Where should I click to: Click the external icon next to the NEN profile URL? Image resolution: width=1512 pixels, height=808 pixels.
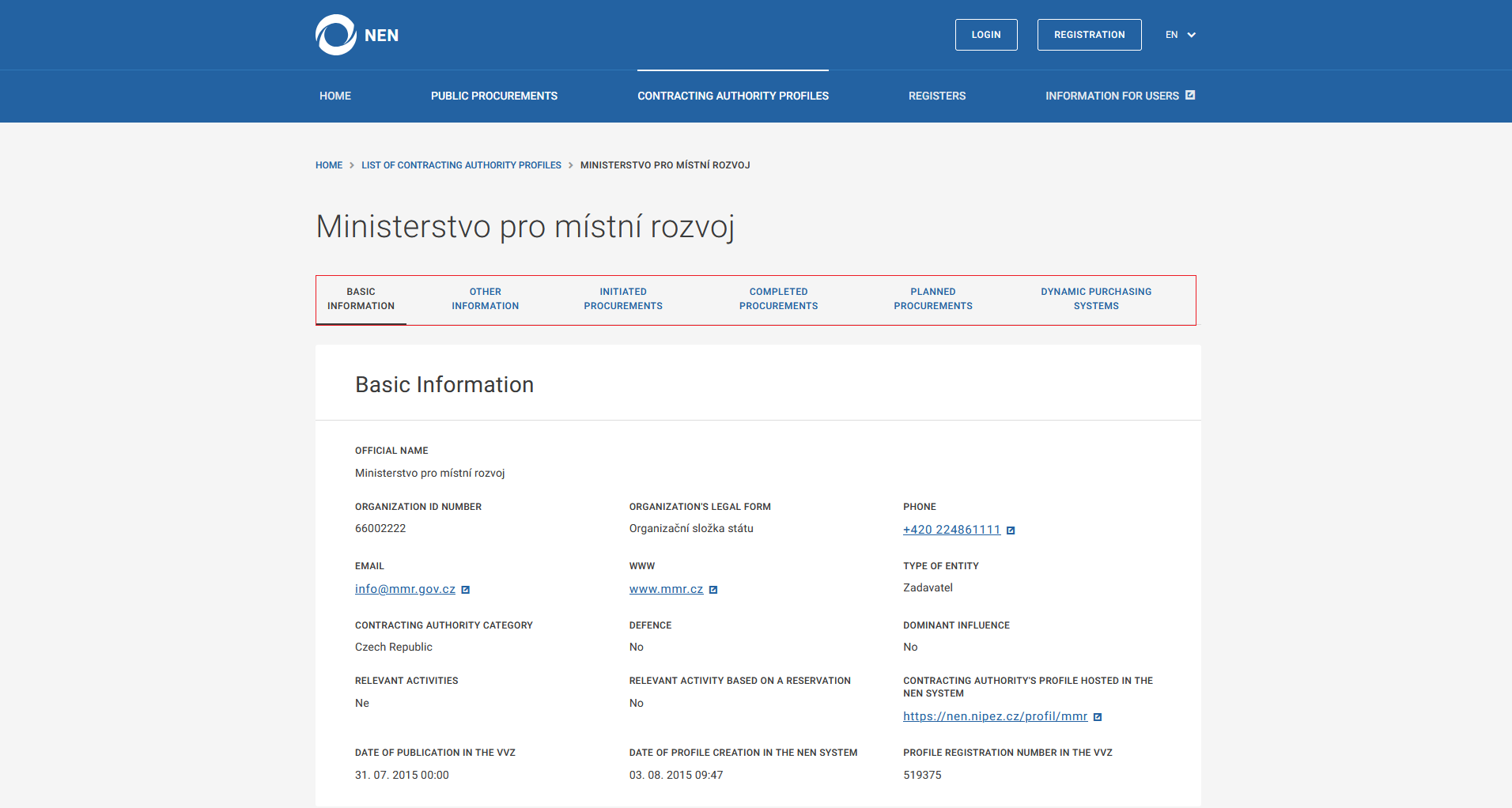click(x=1098, y=717)
